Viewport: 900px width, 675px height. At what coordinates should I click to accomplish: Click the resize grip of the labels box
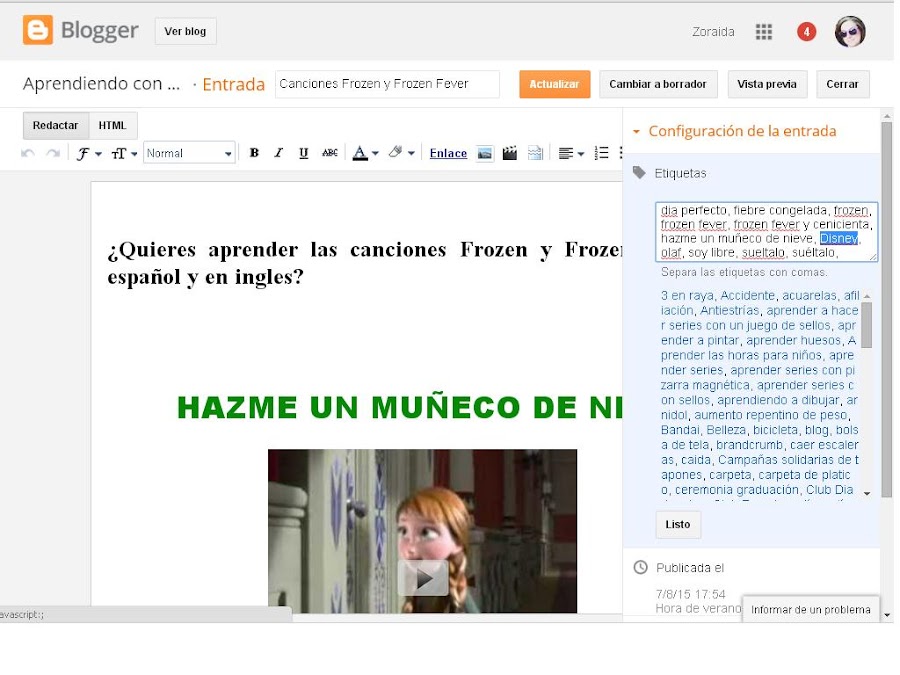[x=873, y=257]
